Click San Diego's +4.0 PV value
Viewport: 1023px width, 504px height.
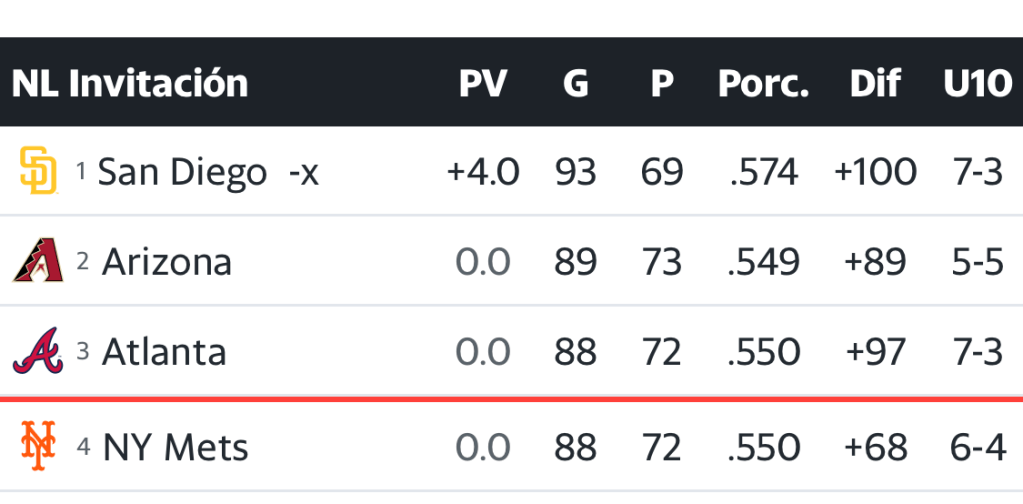point(483,173)
